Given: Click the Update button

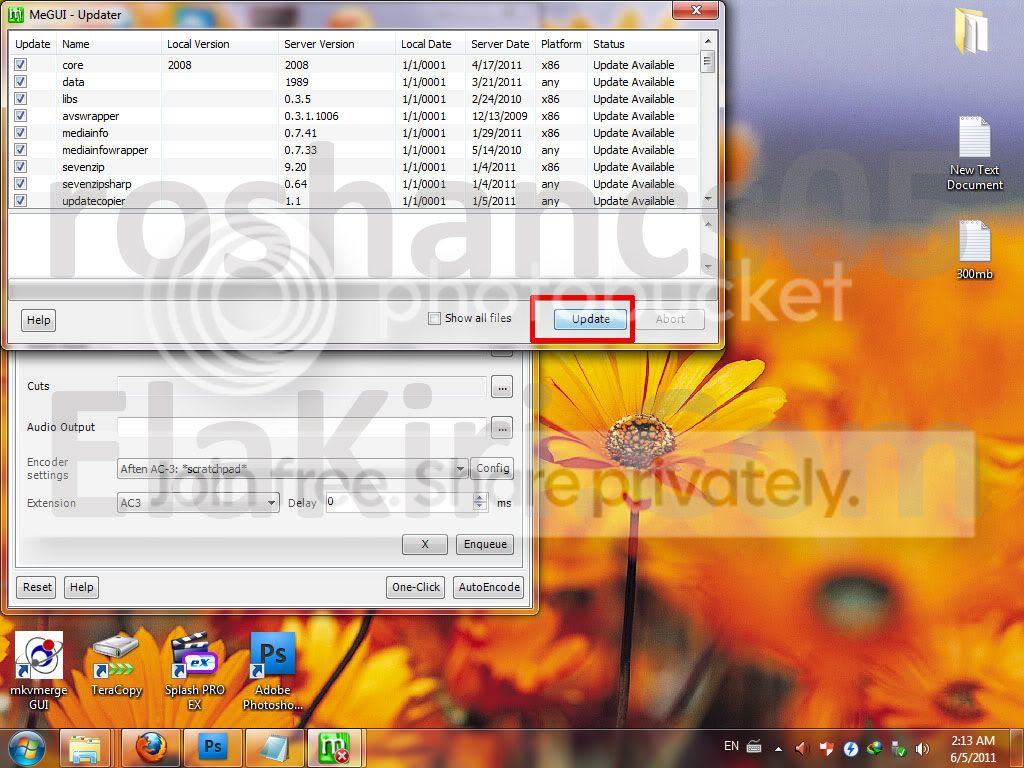Looking at the screenshot, I should click(x=590, y=319).
